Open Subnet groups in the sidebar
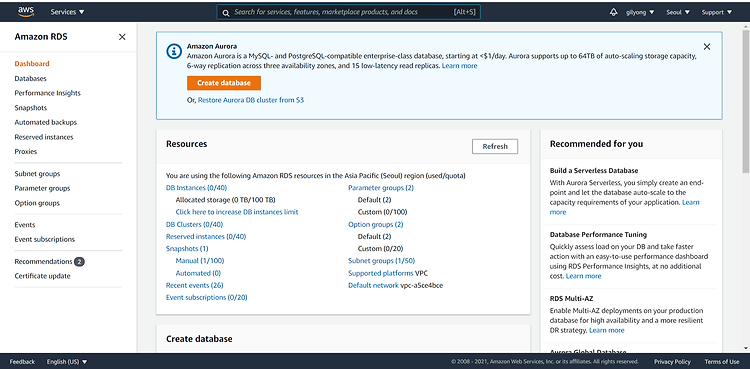Viewport: 750px width, 369px height. click(37, 174)
